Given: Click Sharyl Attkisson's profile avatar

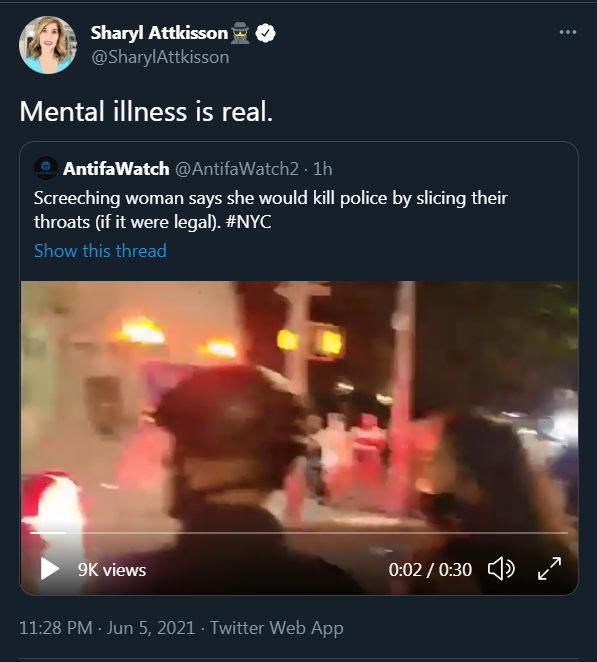Looking at the screenshot, I should pos(48,45).
